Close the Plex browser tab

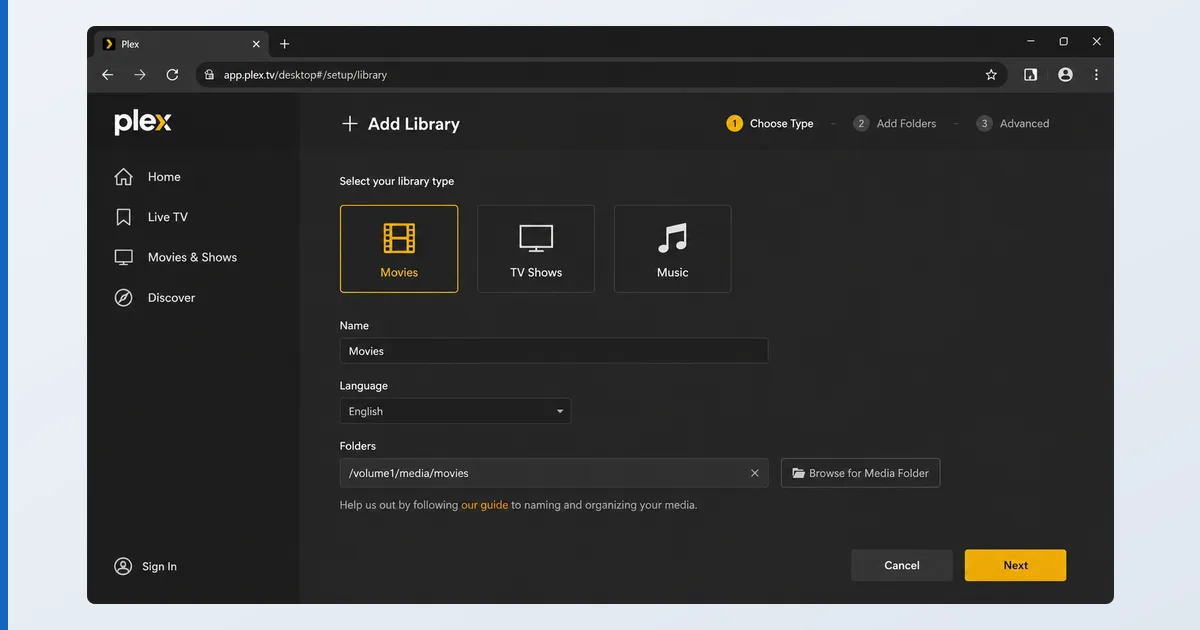(256, 44)
